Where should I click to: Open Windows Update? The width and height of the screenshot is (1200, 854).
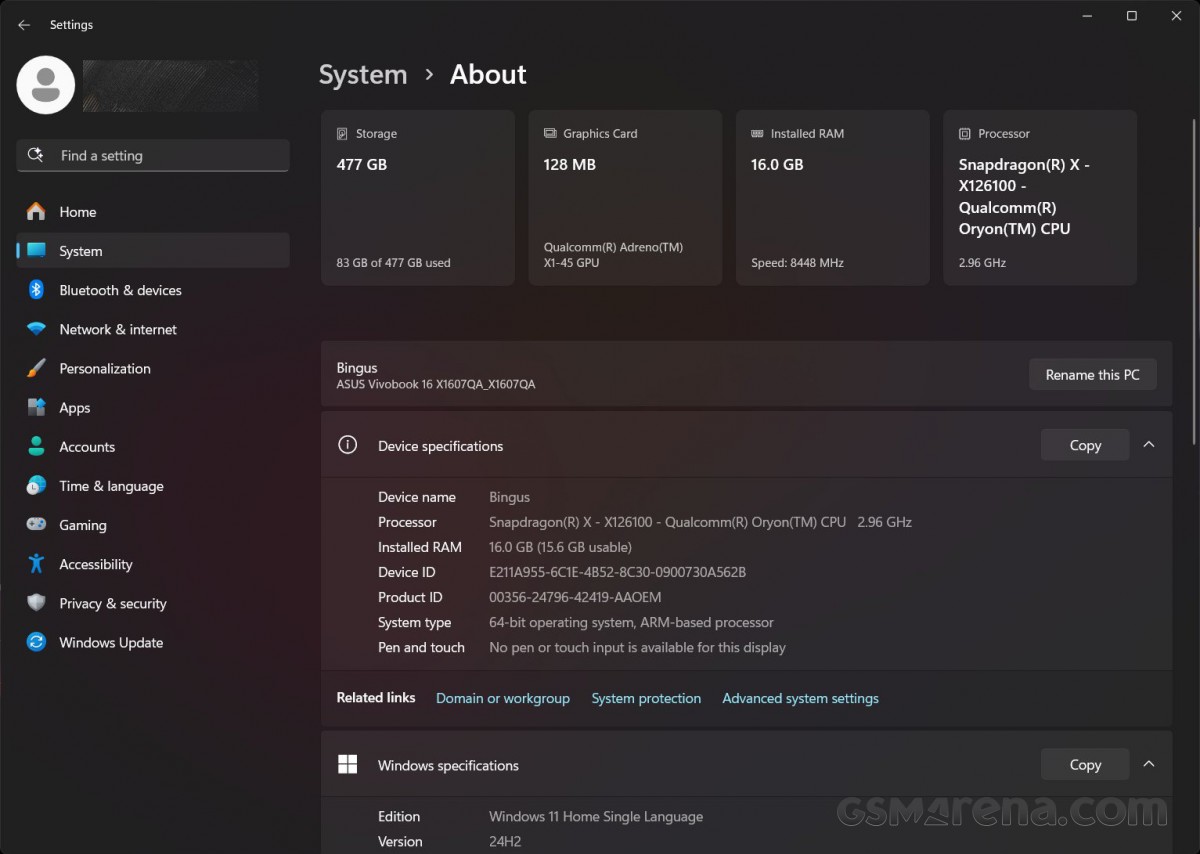click(111, 642)
